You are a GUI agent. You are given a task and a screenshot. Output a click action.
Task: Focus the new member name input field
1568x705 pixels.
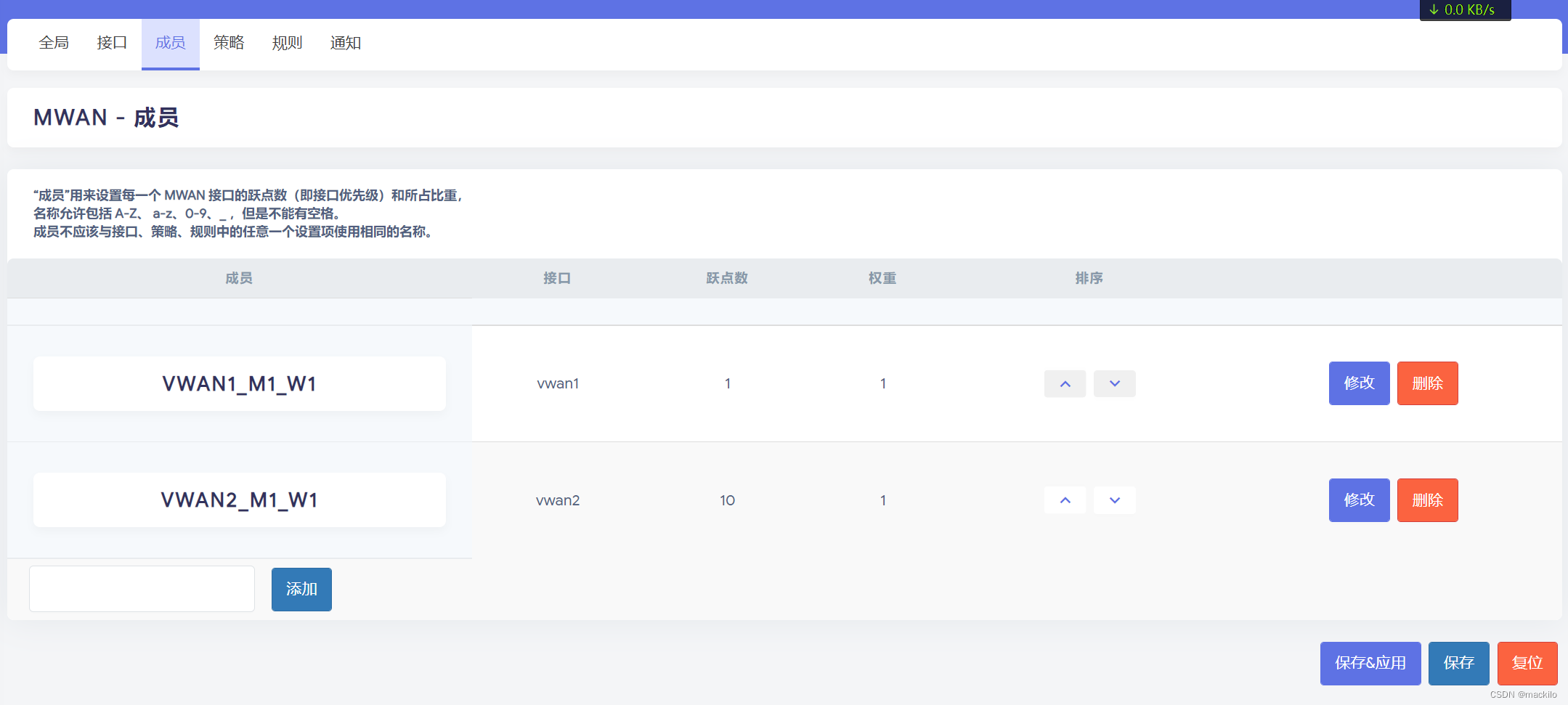pyautogui.click(x=142, y=589)
